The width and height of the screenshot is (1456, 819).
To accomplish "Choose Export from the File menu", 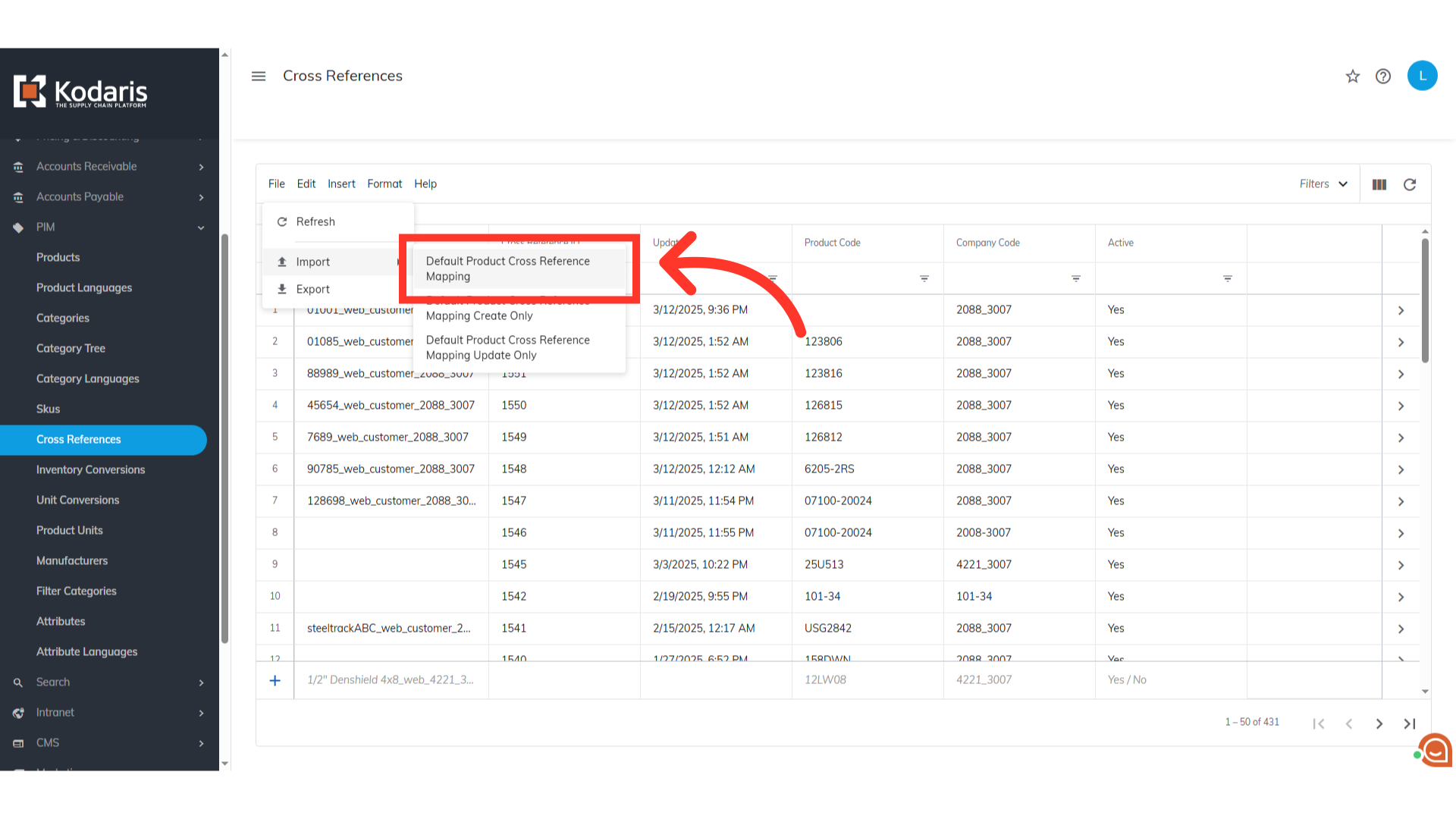I will click(312, 289).
